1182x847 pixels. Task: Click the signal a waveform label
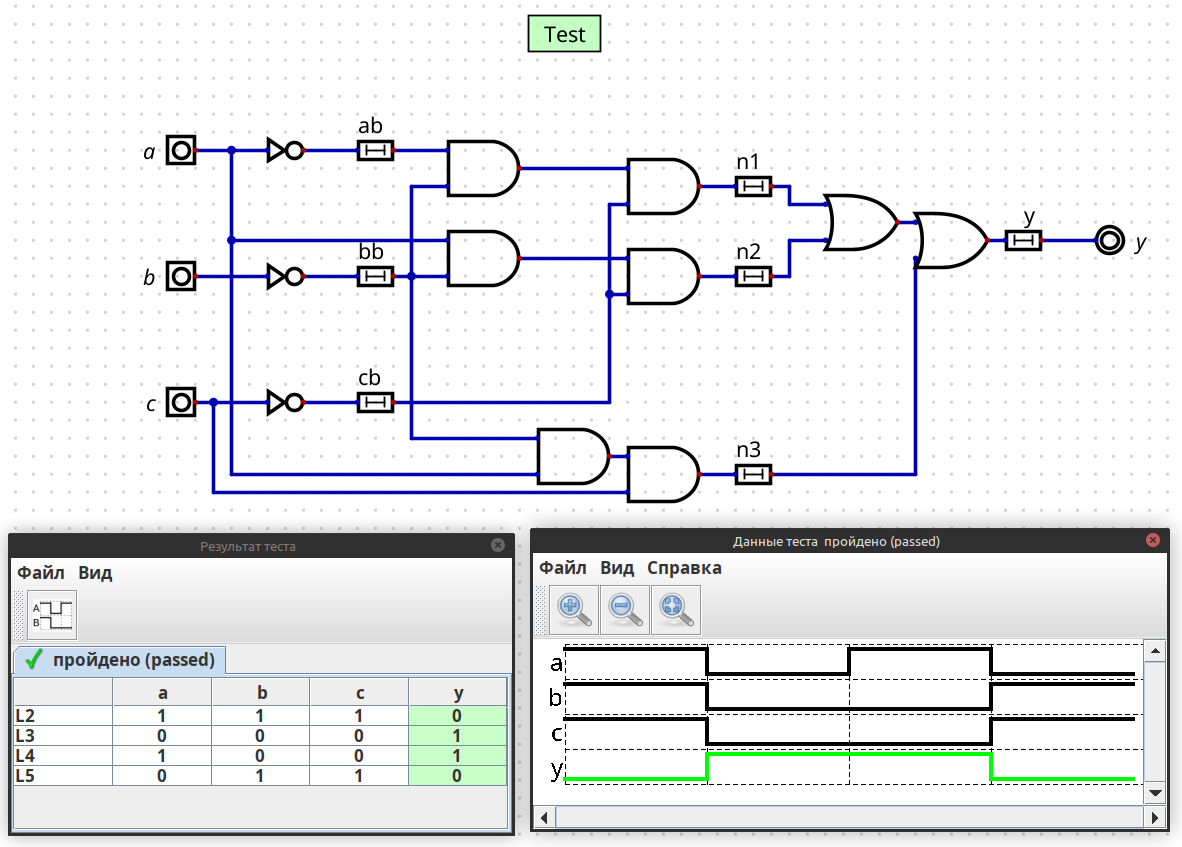[556, 663]
